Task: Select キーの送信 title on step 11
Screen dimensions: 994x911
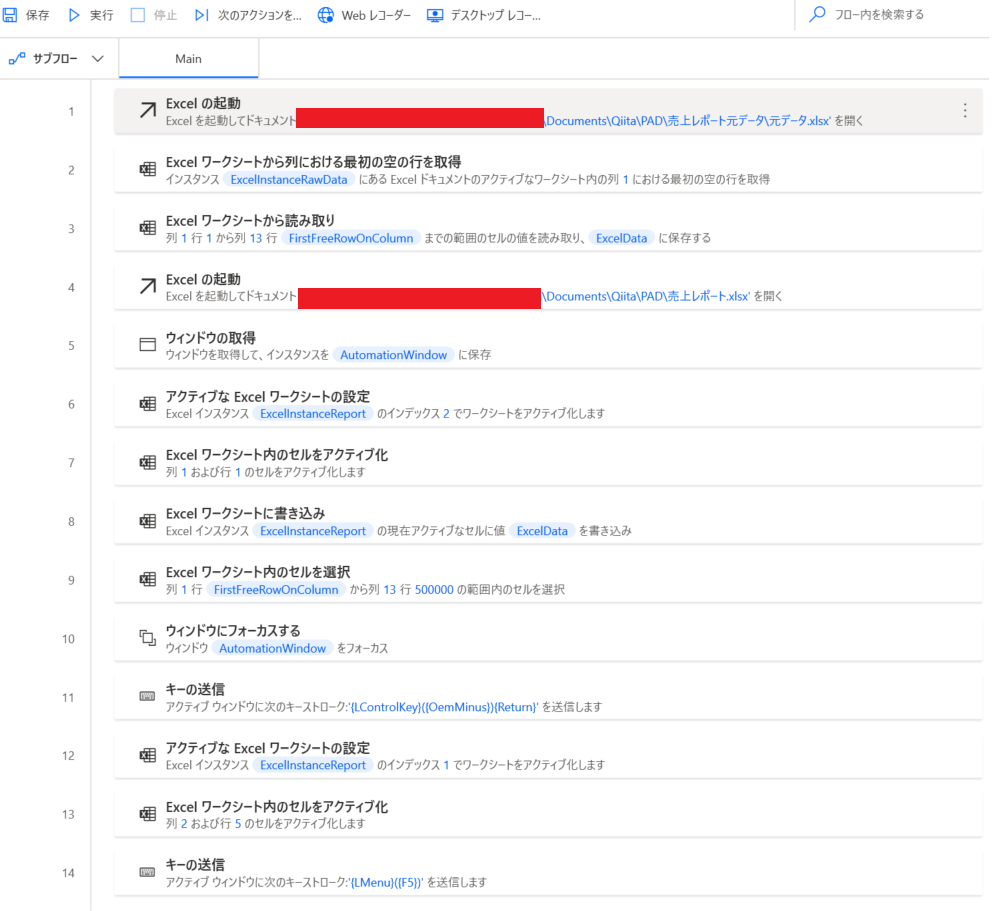Action: (195, 688)
